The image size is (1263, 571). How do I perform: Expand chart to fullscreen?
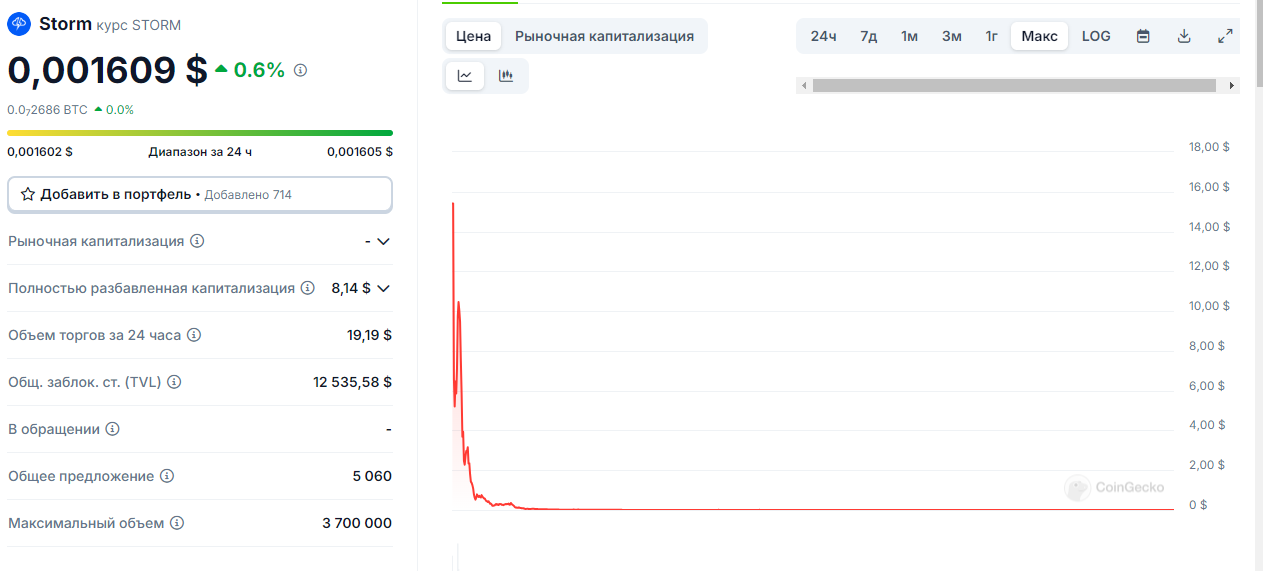pyautogui.click(x=1225, y=36)
